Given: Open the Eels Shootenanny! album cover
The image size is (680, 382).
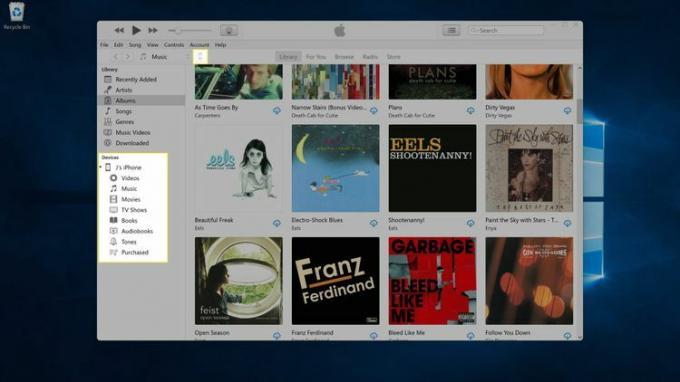Looking at the screenshot, I should pos(432,168).
